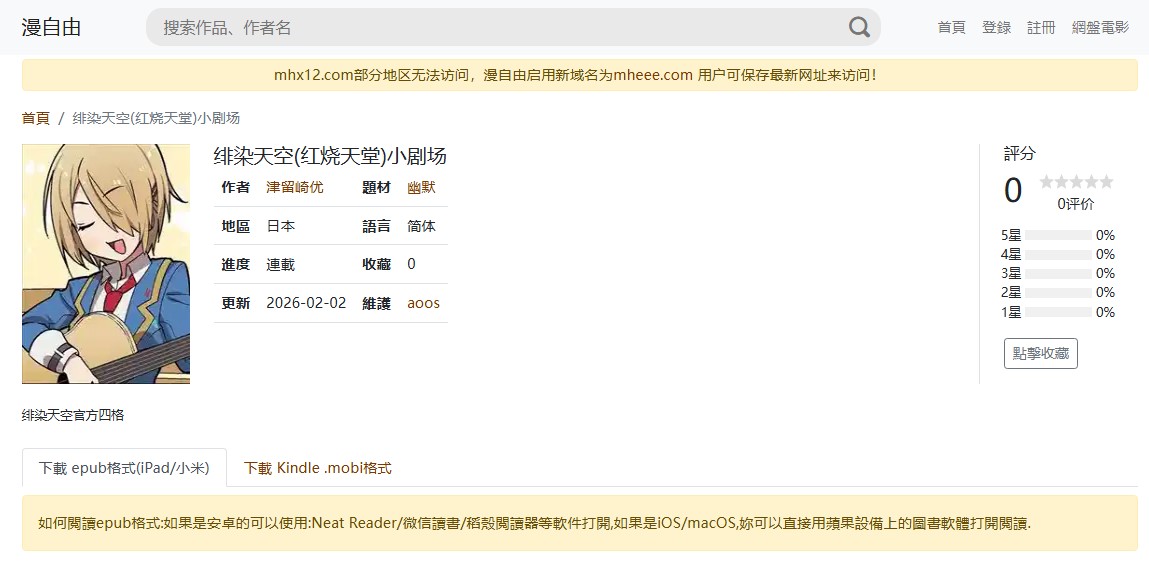
Task: Click the 首頁 breadcrumb link
Action: pyautogui.click(x=35, y=118)
